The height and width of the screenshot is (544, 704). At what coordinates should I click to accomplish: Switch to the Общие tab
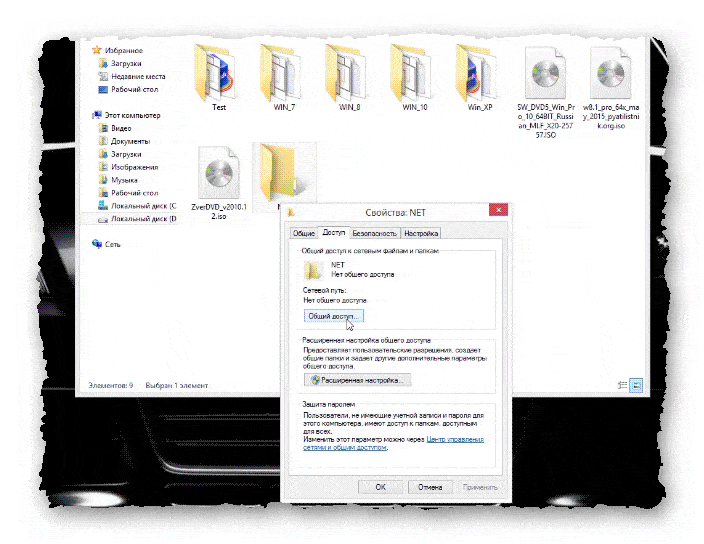pos(304,233)
